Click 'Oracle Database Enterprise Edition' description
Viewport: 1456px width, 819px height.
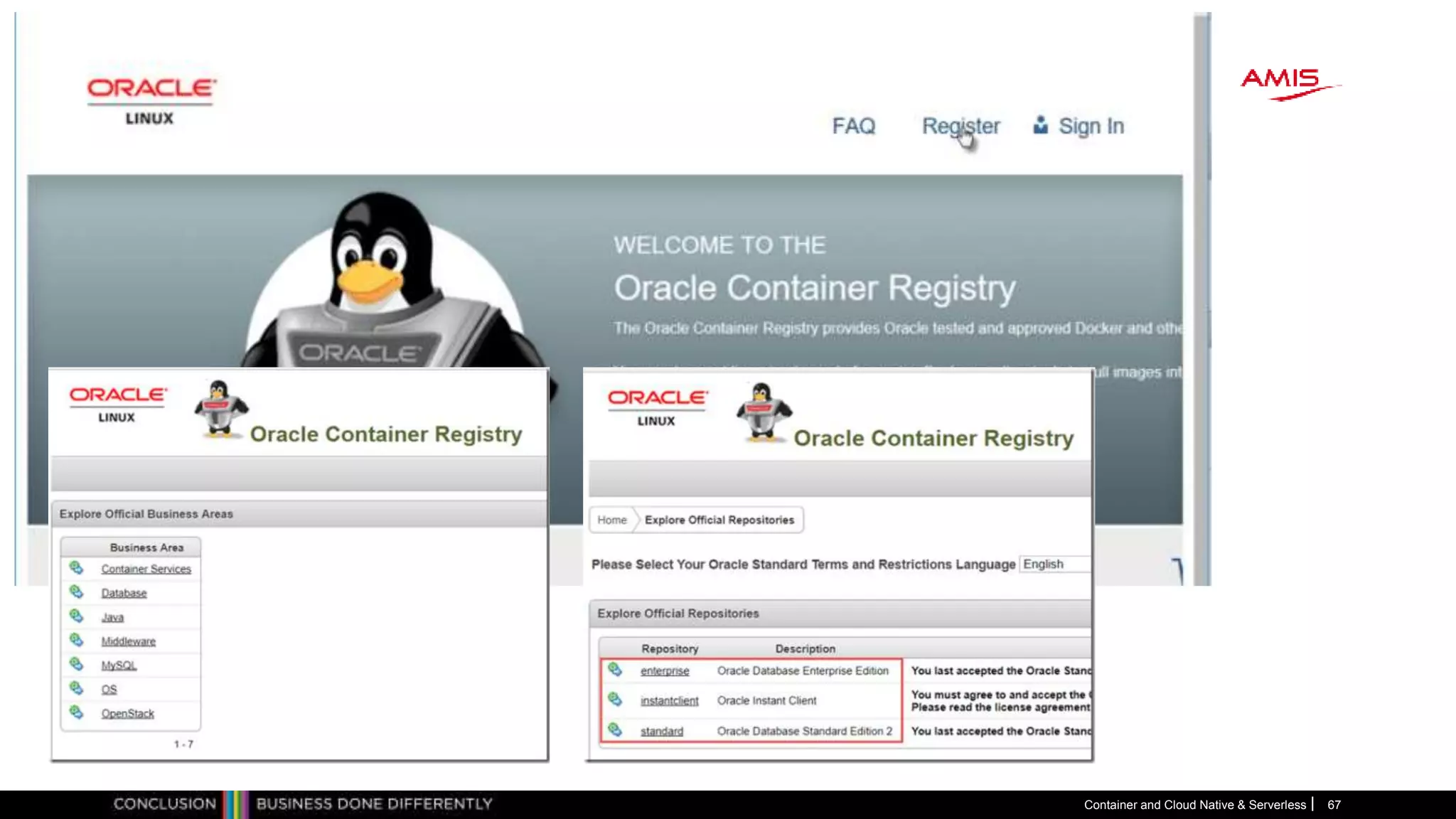point(803,671)
